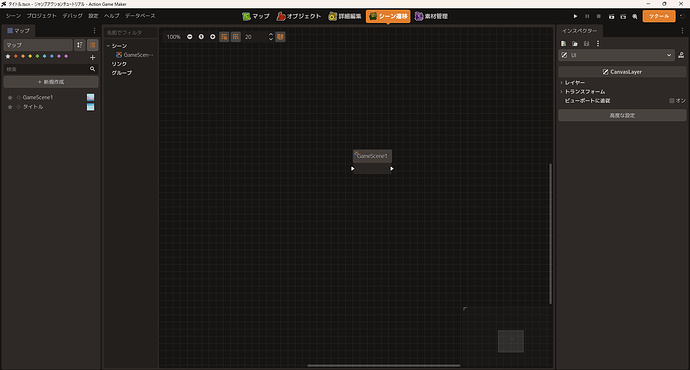Open the プロジェクト menu
The width and height of the screenshot is (690, 370).
tap(41, 16)
